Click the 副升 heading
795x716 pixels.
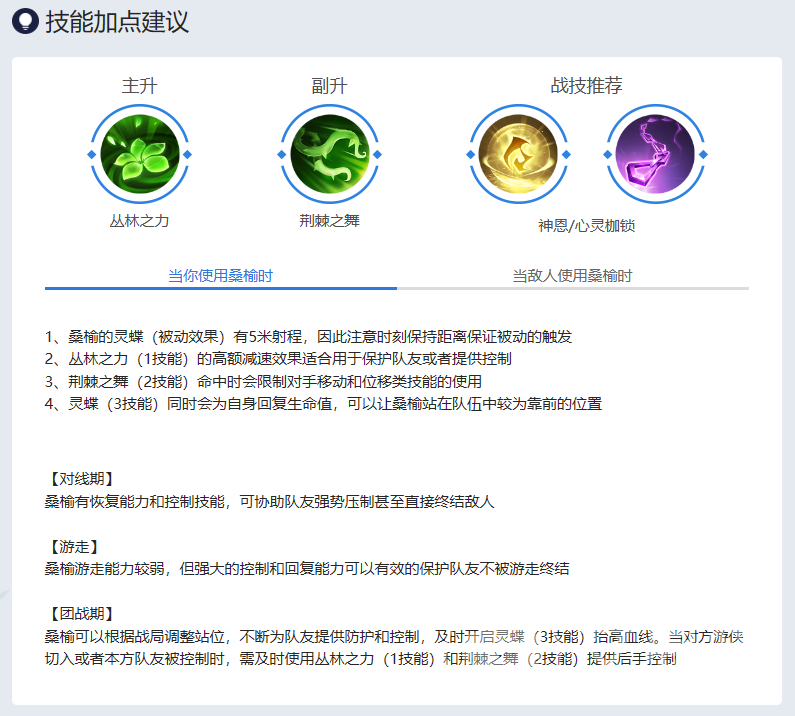point(329,86)
